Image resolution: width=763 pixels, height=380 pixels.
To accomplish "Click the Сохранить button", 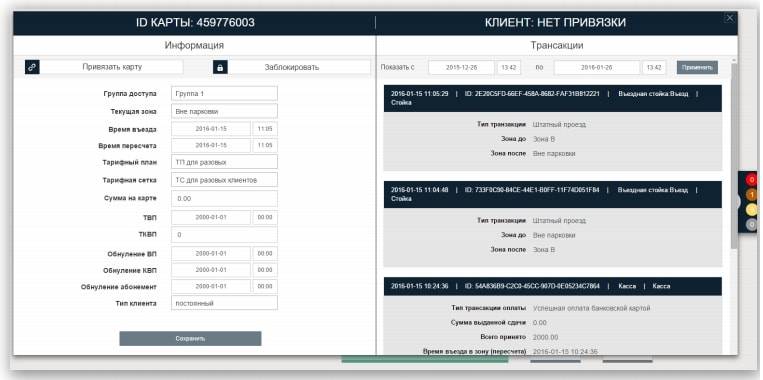I will coord(190,339).
